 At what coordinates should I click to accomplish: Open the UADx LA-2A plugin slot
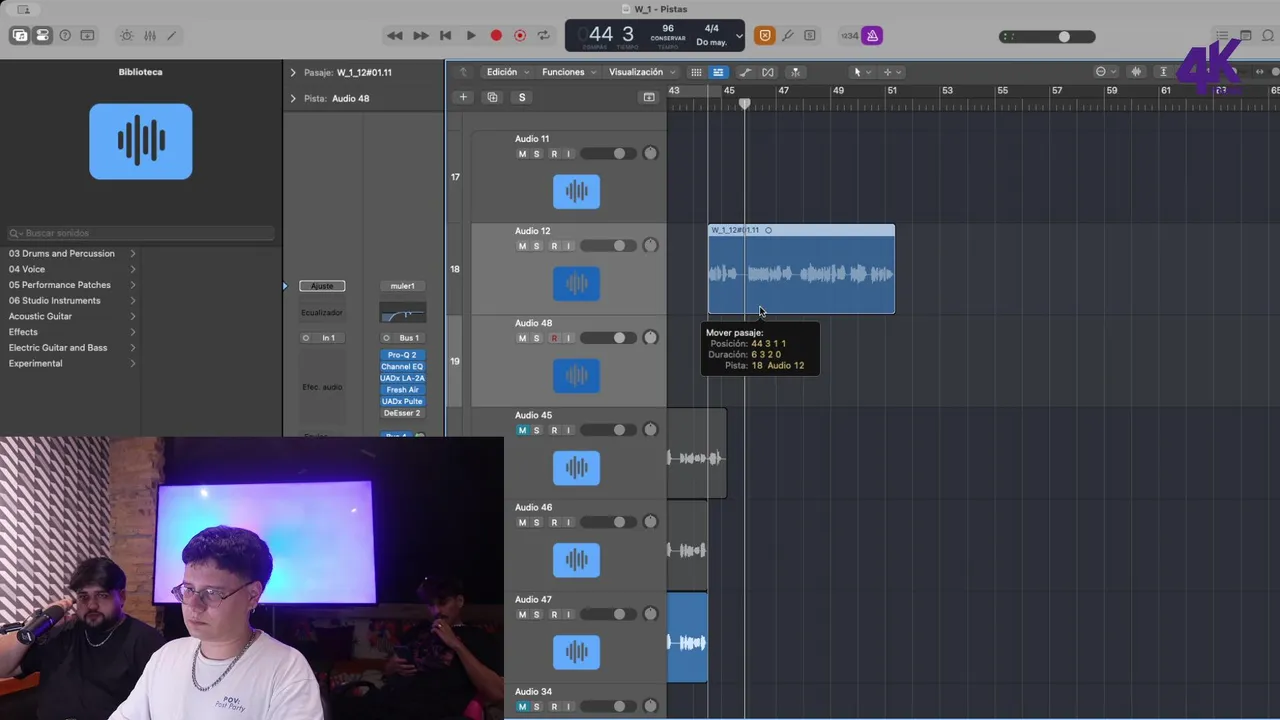pyautogui.click(x=402, y=378)
